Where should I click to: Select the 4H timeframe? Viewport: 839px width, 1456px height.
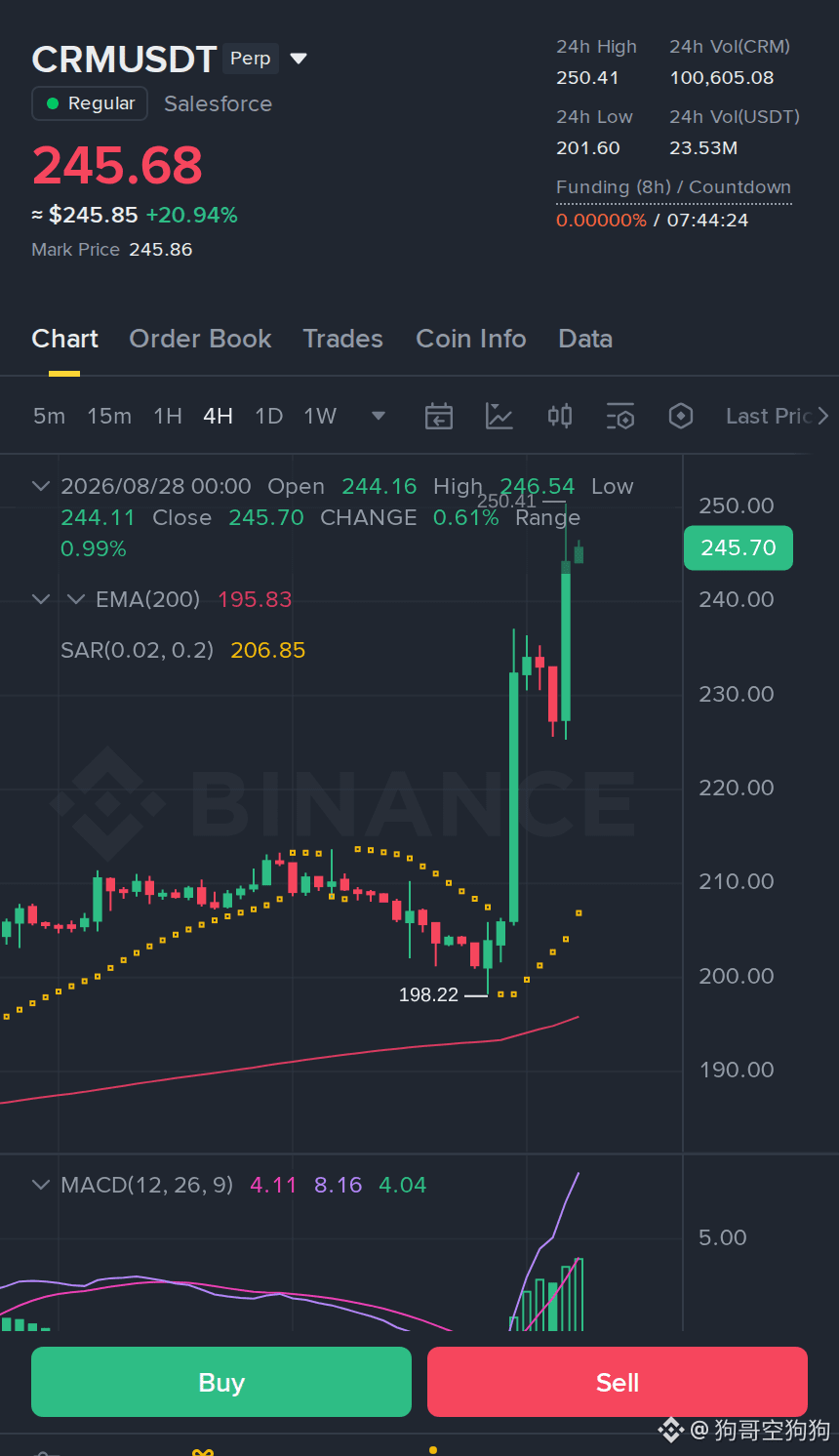[x=218, y=417]
